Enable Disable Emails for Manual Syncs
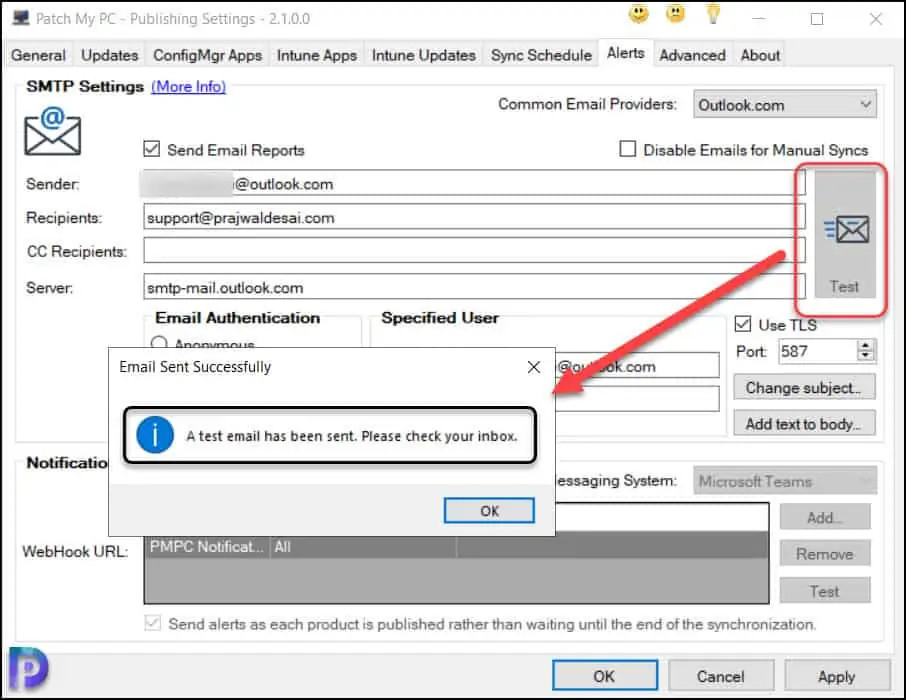Screen dimensions: 906x700 [627, 149]
